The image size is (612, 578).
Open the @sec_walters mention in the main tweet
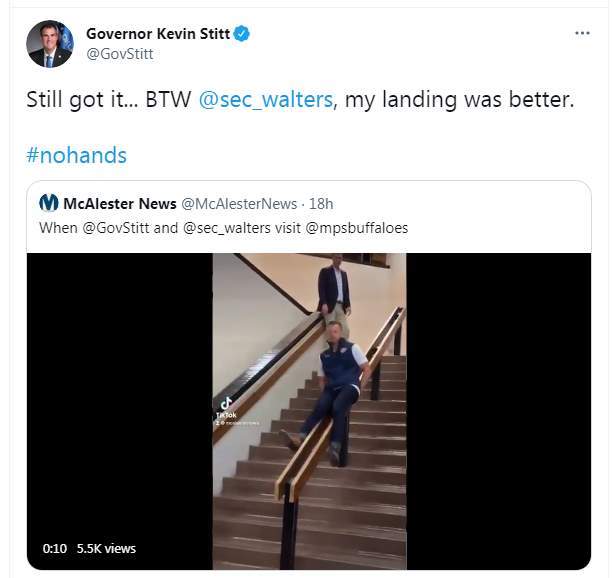pyautogui.click(x=264, y=104)
